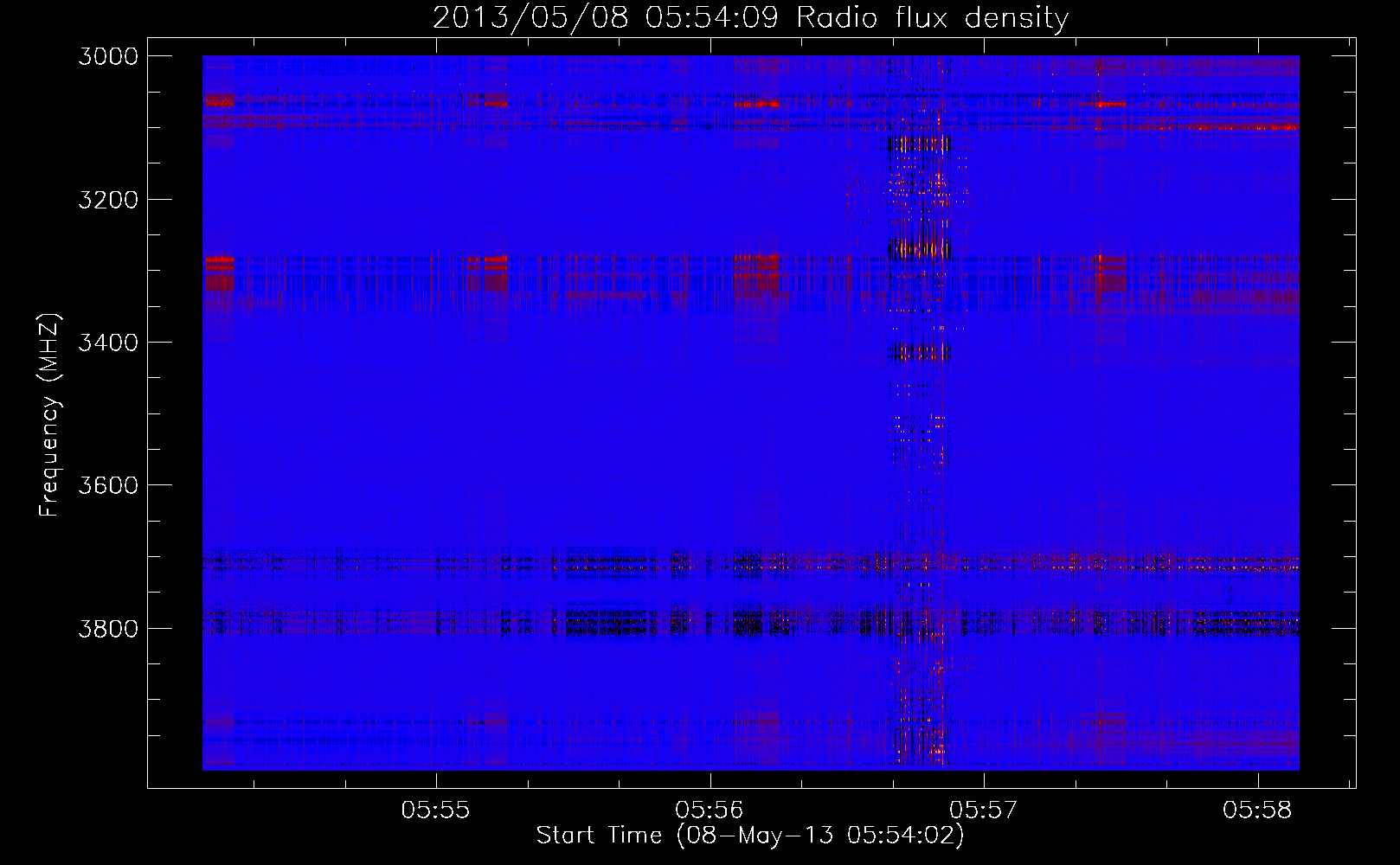
Task: Select the 3800 frequency axis label
Action: click(108, 628)
